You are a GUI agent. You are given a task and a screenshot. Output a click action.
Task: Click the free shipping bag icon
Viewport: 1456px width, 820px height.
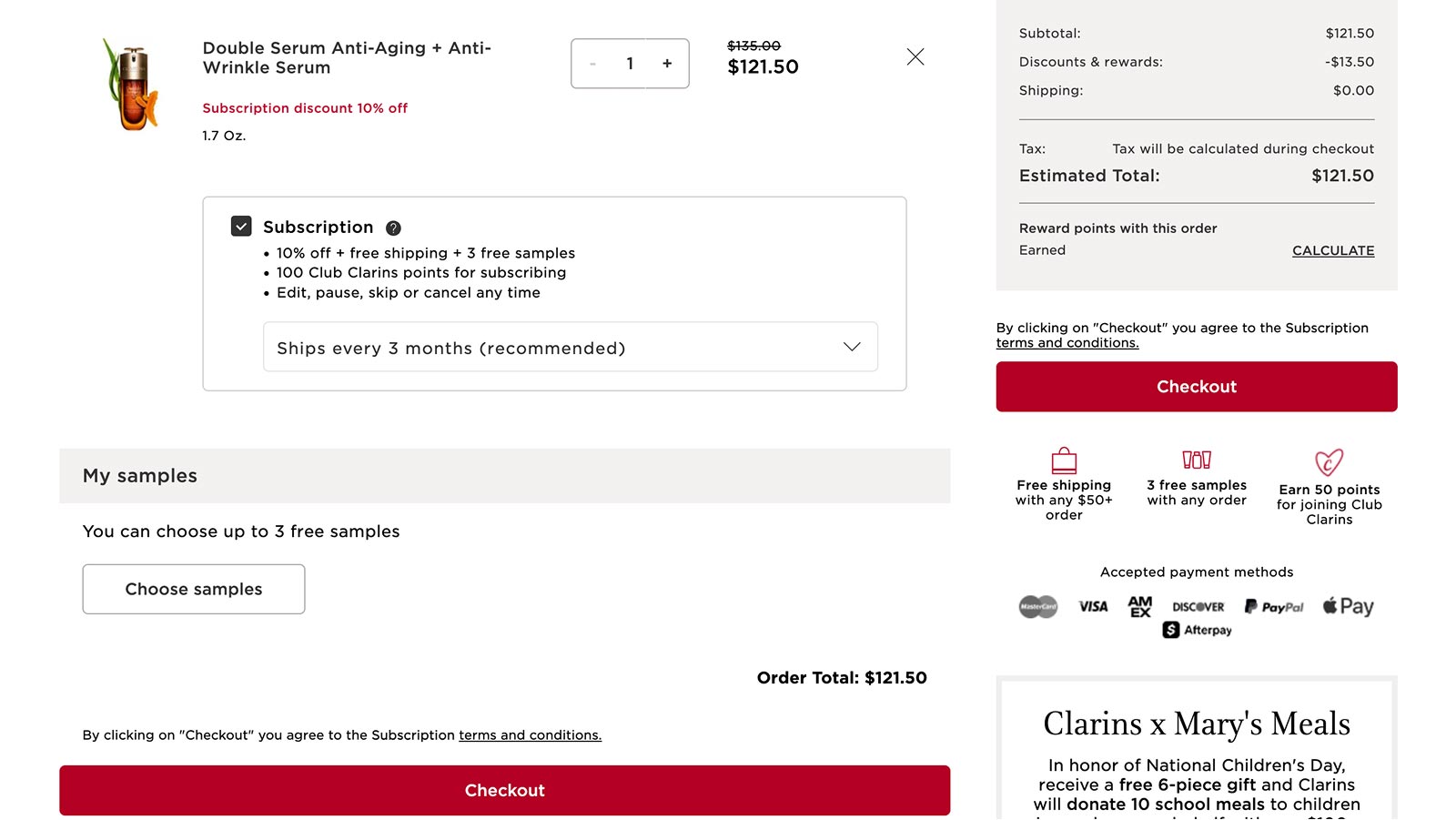click(x=1063, y=460)
